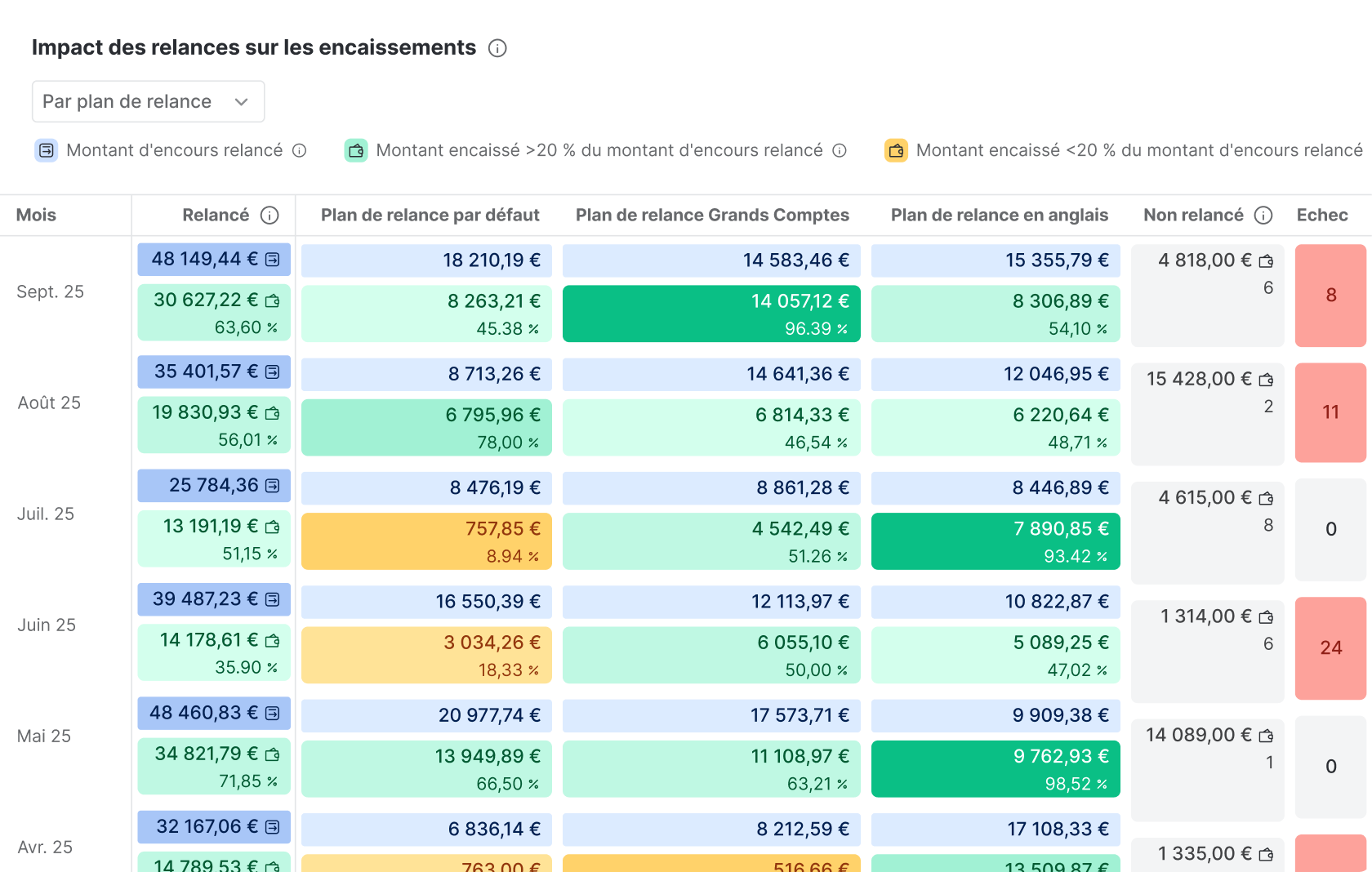Select the green wallet icon in the legend
1372x872 pixels.
coord(356,150)
